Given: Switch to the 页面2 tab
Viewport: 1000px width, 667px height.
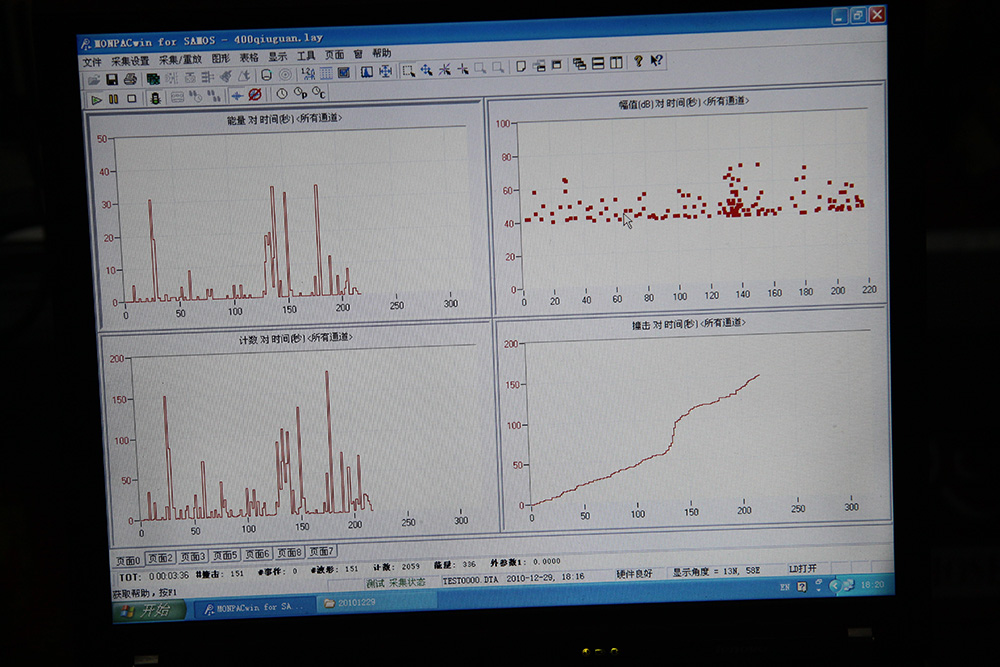Looking at the screenshot, I should 160,558.
